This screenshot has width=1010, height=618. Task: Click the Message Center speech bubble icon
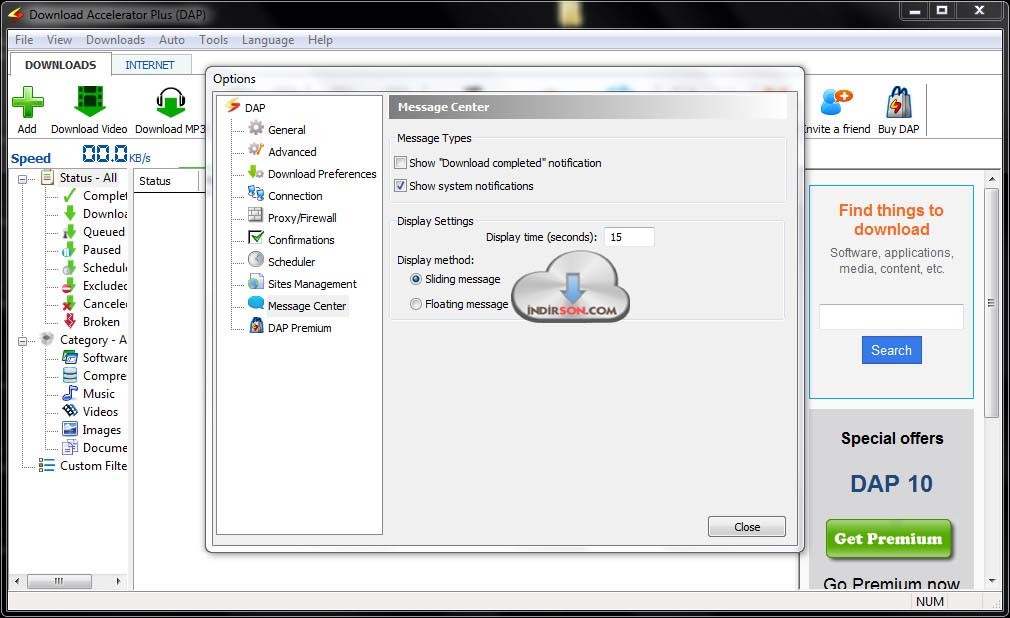point(256,304)
